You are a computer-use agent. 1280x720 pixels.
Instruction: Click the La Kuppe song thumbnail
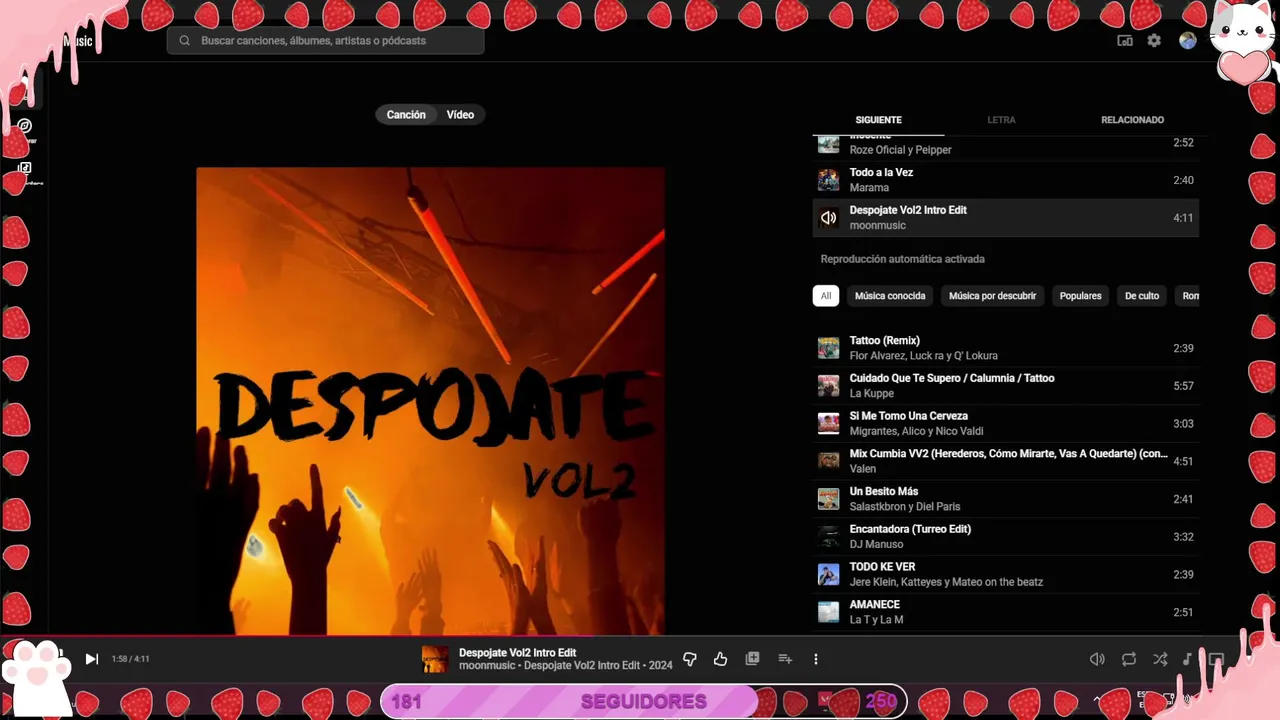(828, 386)
